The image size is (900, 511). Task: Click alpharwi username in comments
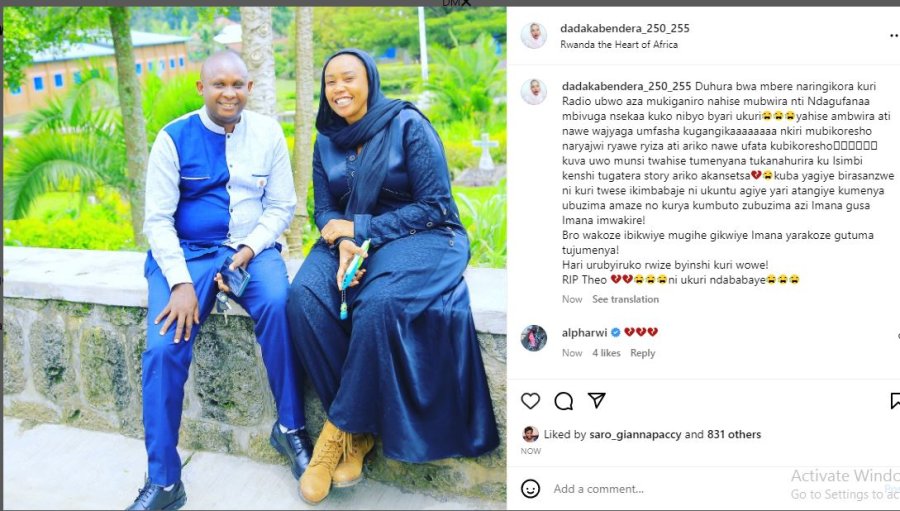tap(584, 332)
